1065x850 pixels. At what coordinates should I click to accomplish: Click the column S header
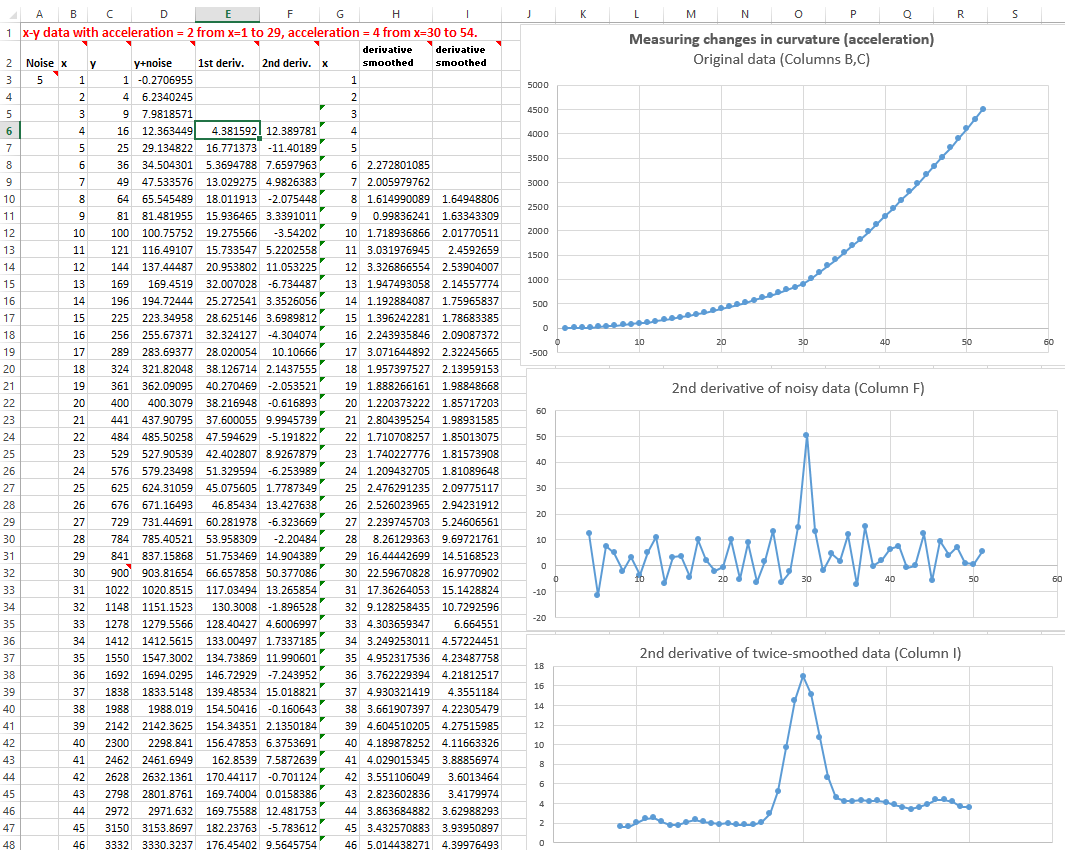(1014, 14)
